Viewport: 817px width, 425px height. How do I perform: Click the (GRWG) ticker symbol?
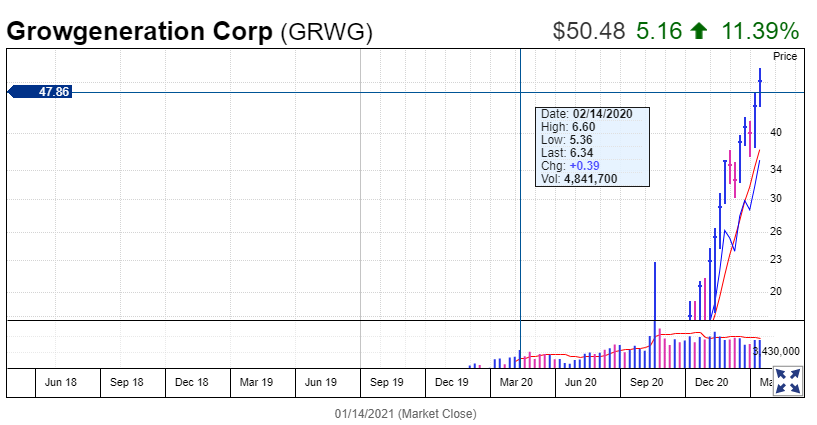click(326, 32)
